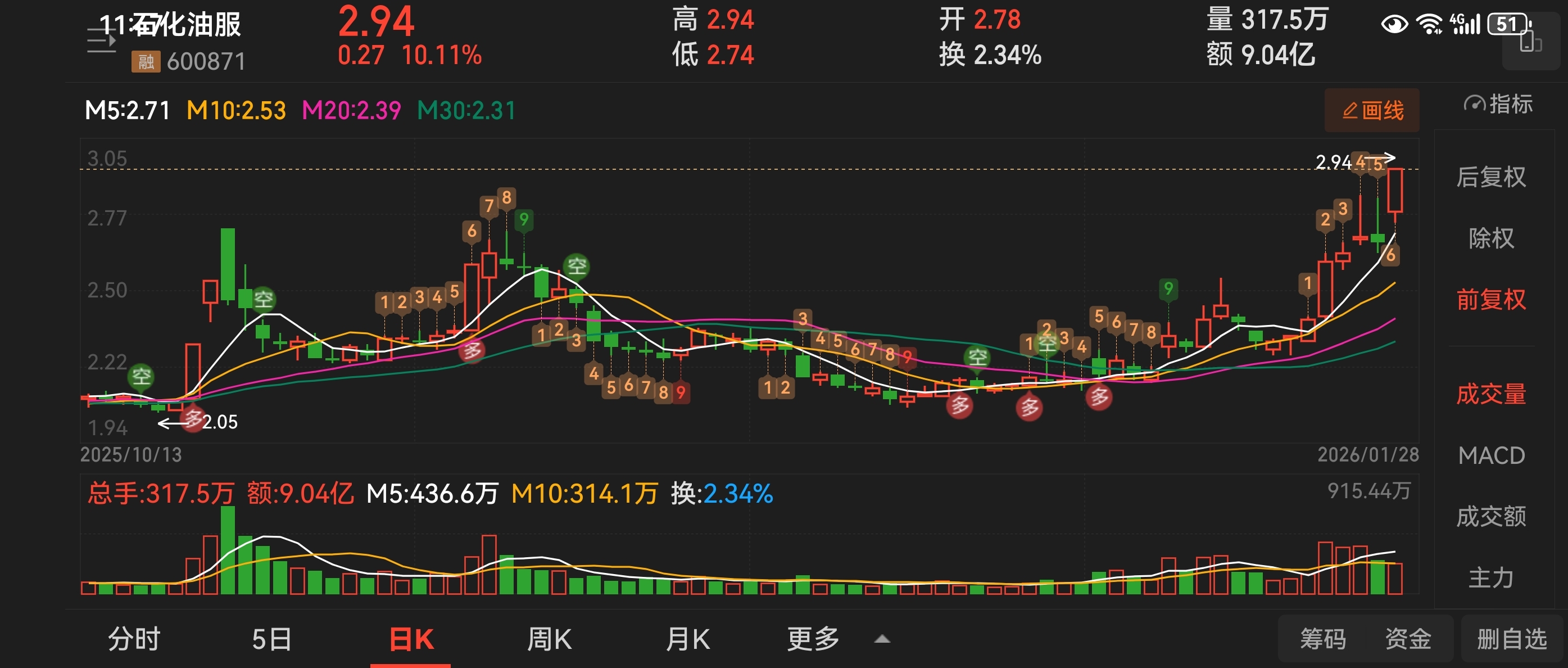Tap the eye visibility icon
This screenshot has width=1568, height=668.
1394,24
